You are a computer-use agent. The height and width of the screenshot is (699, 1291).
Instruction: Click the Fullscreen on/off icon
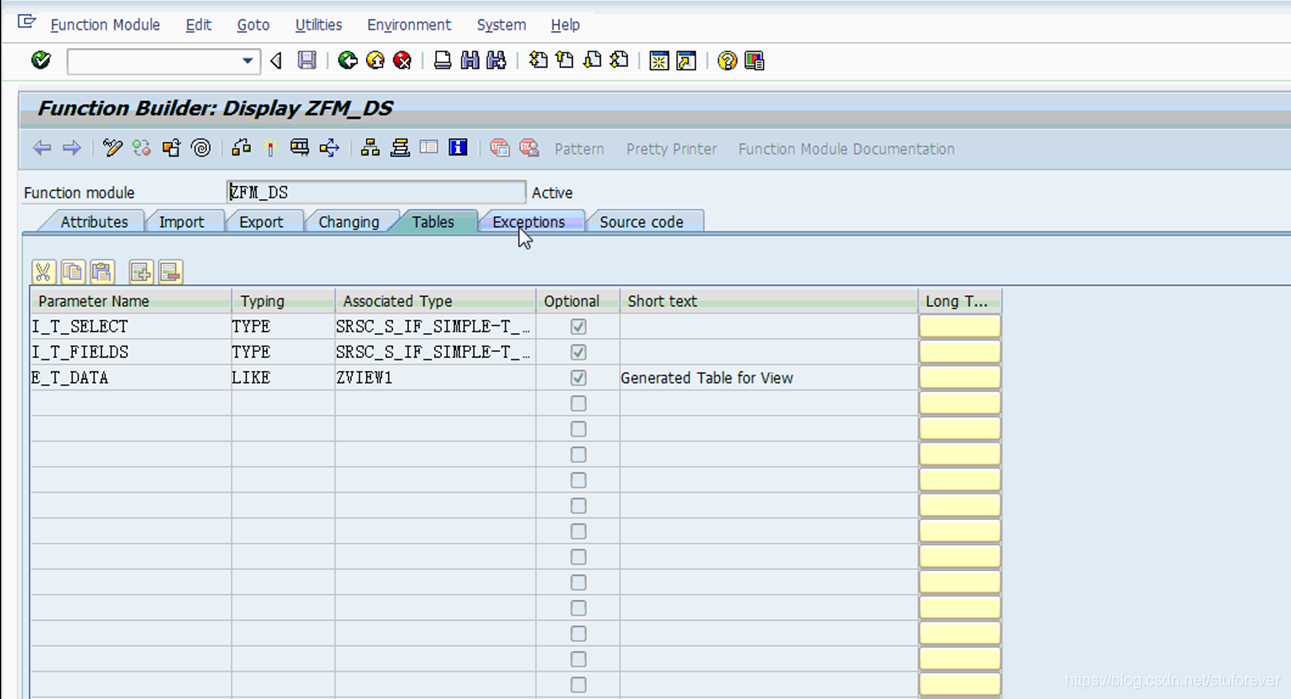[x=429, y=148]
